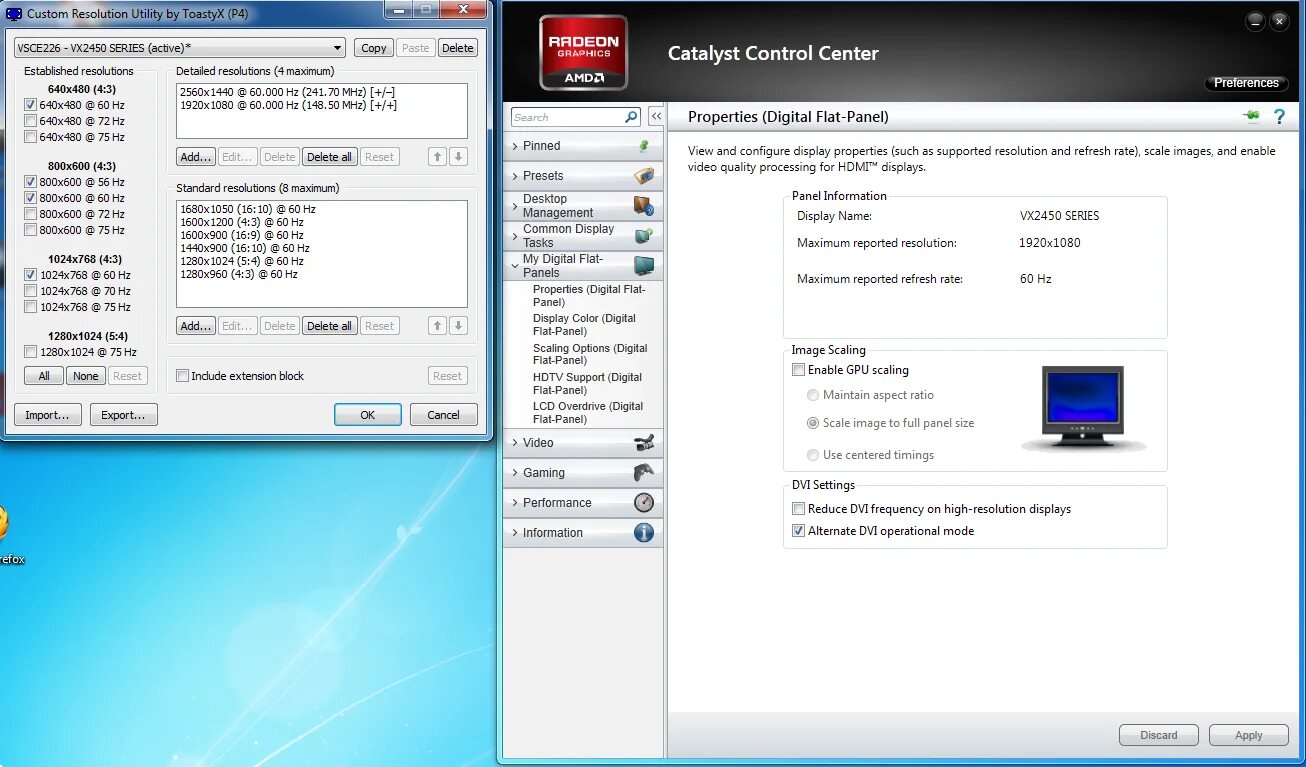Check 800x600 @ 75 Hz
This screenshot has width=1306, height=767.
tap(31, 230)
